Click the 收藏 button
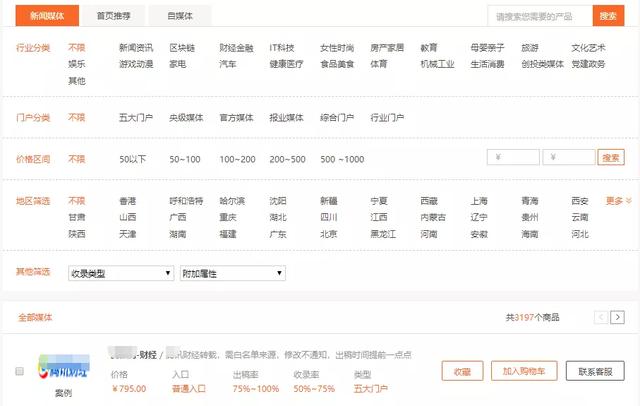 click(x=461, y=371)
